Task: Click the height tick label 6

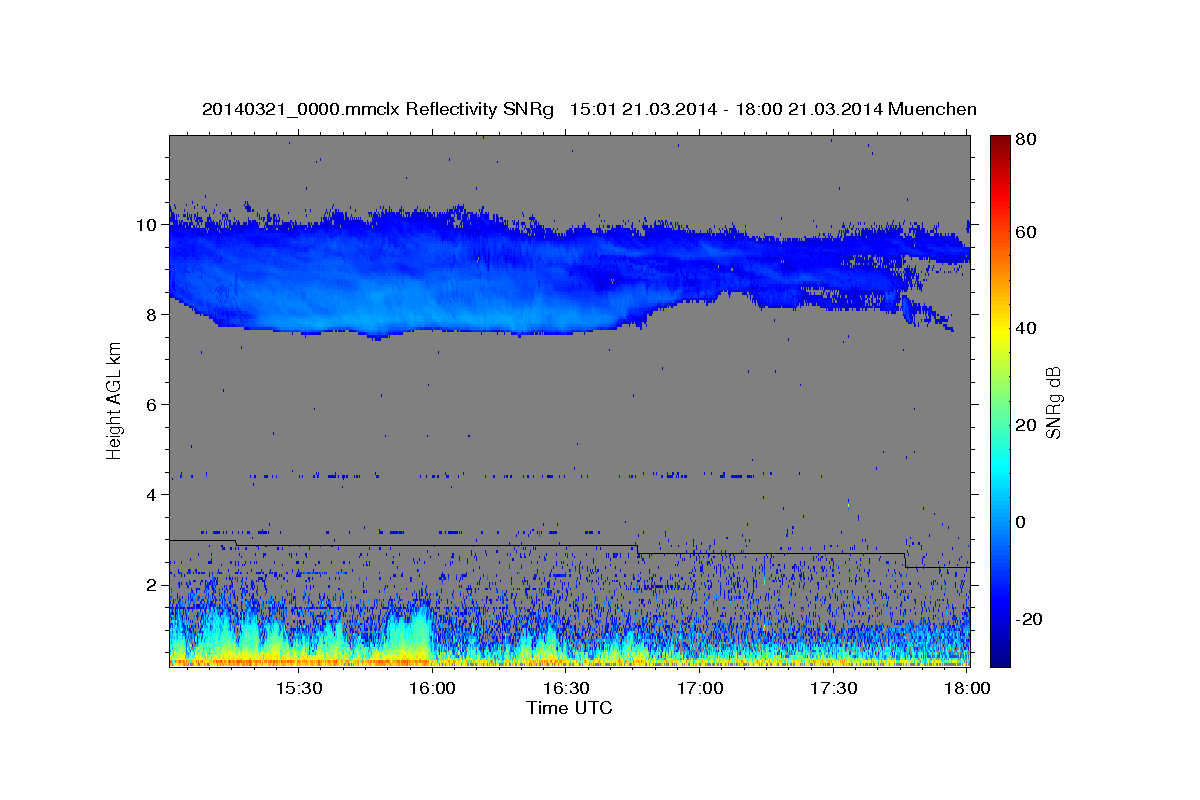Action: (x=153, y=404)
